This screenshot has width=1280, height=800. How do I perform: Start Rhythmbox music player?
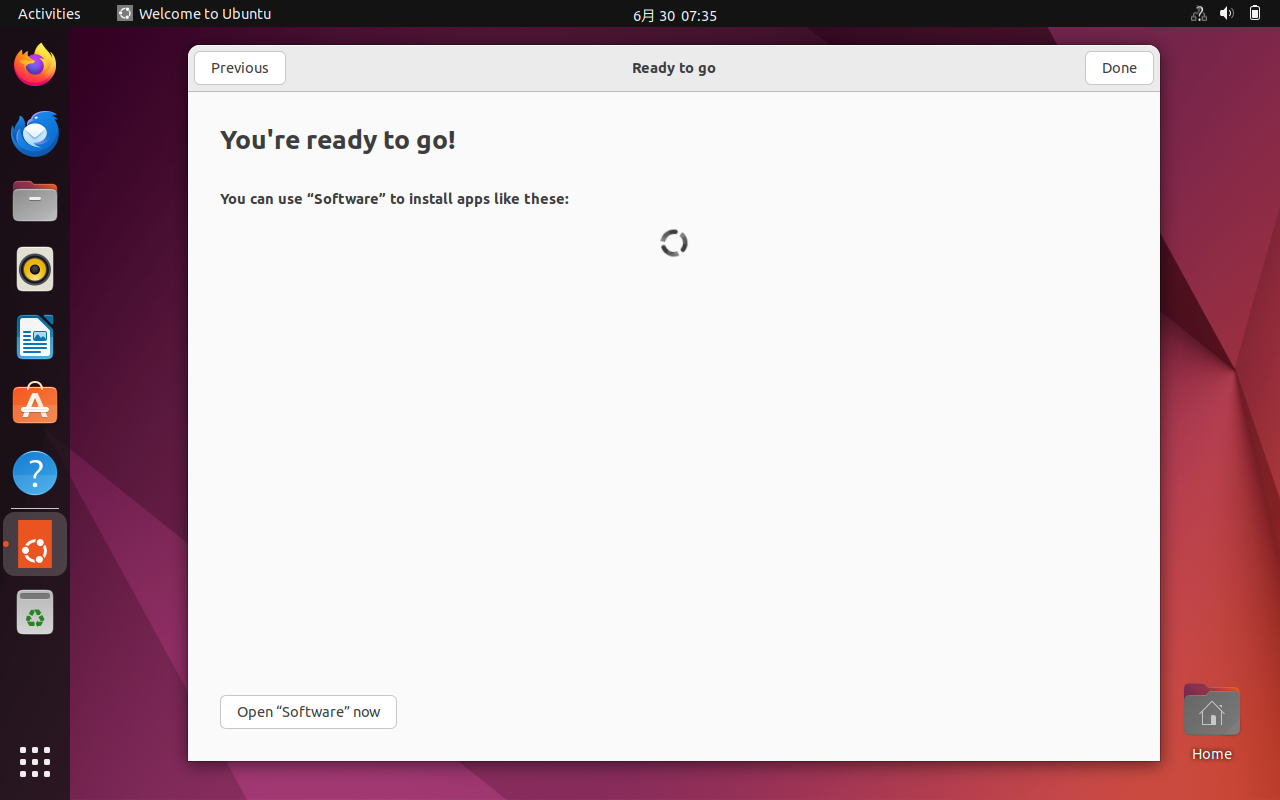[35, 270]
